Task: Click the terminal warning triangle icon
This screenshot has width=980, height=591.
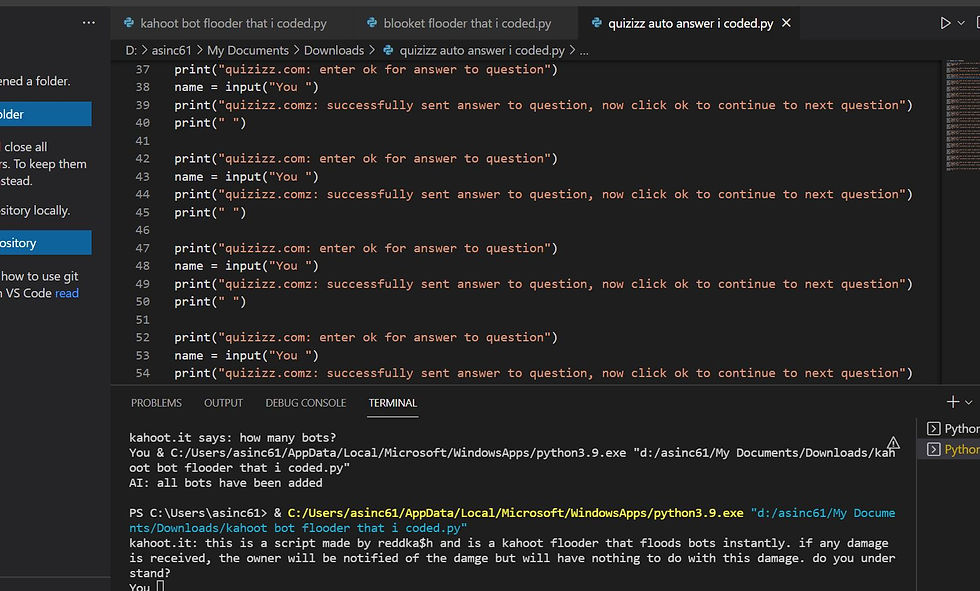Action: [x=893, y=442]
